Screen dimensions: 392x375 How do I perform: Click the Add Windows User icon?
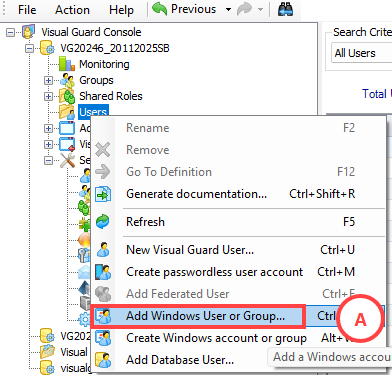coord(103,316)
